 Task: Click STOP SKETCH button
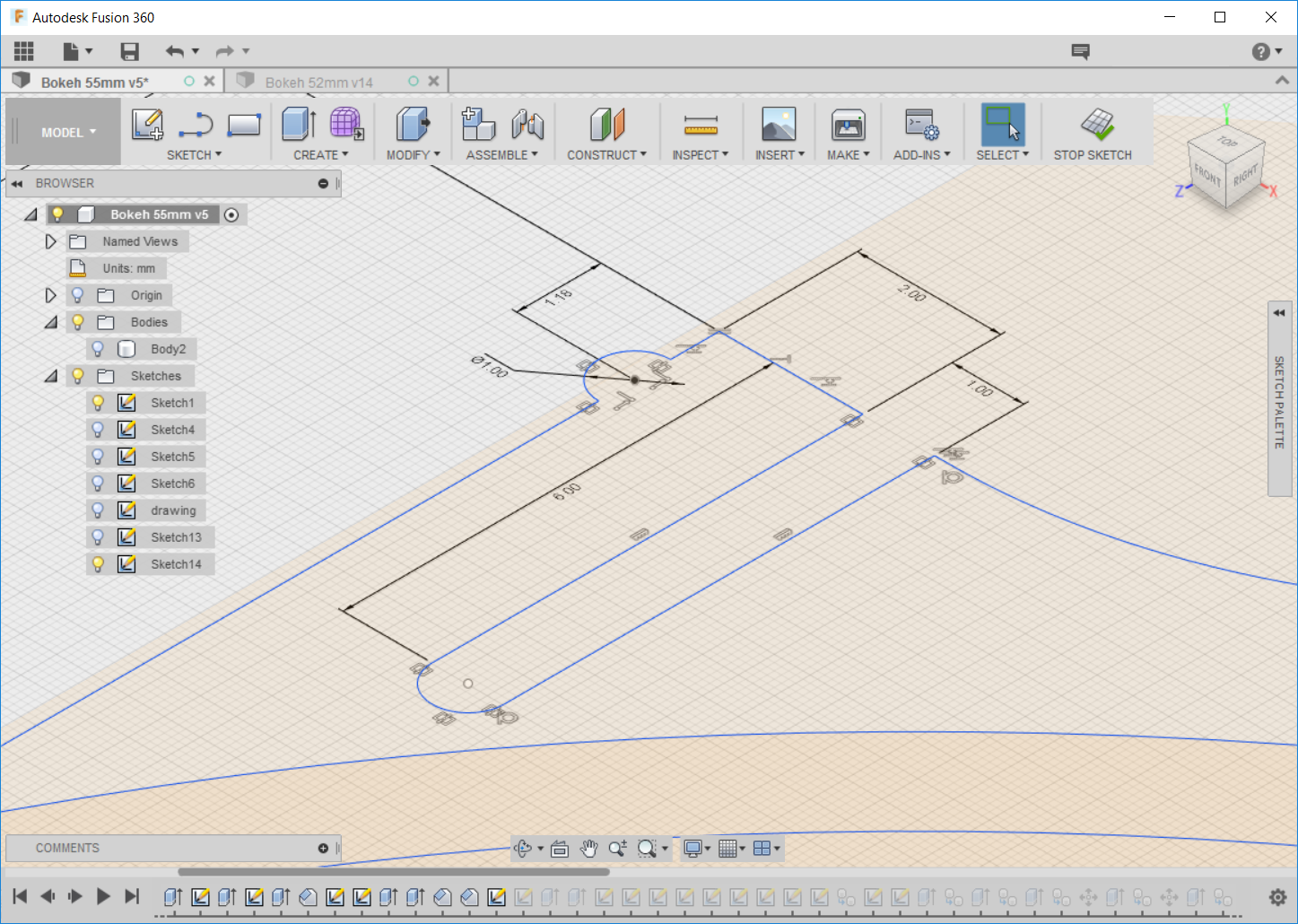[x=1093, y=132]
